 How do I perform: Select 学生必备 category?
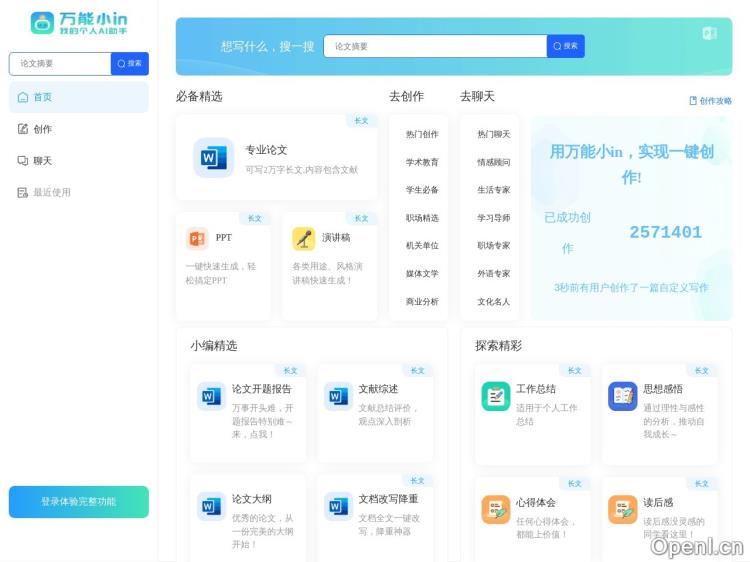(422, 190)
